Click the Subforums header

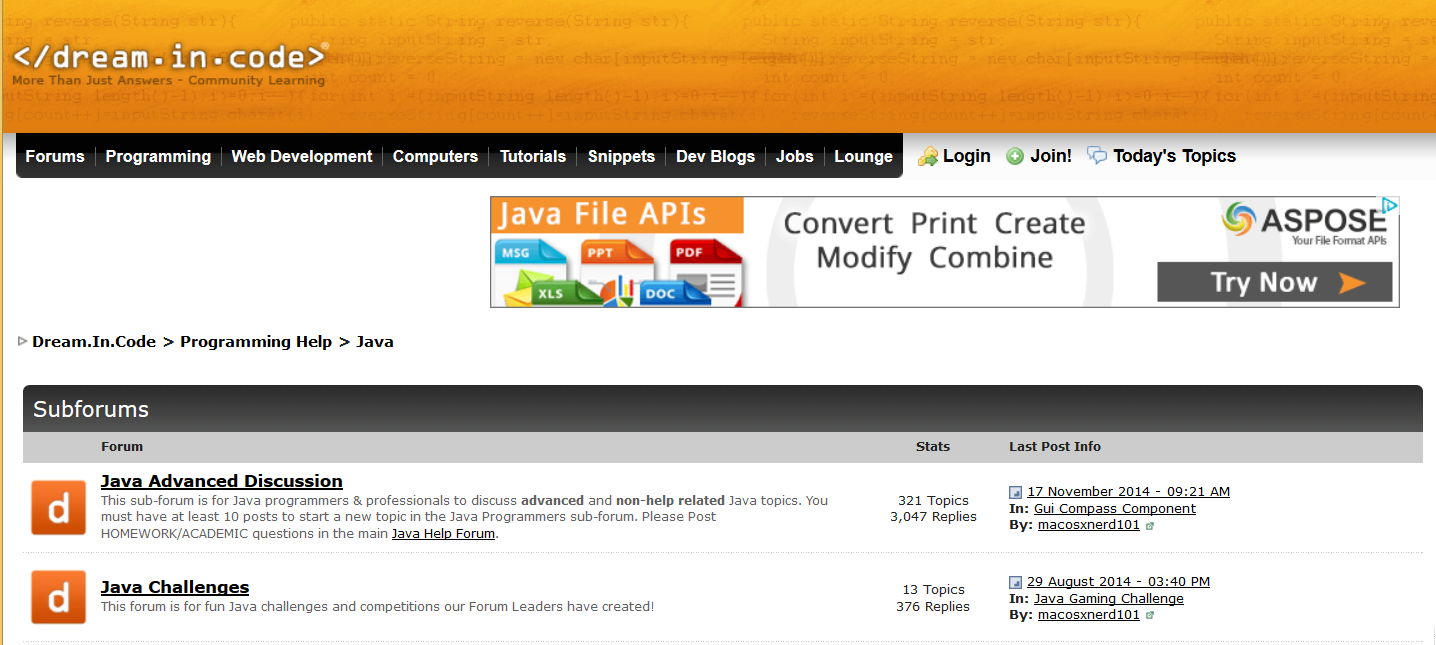pyautogui.click(x=91, y=409)
